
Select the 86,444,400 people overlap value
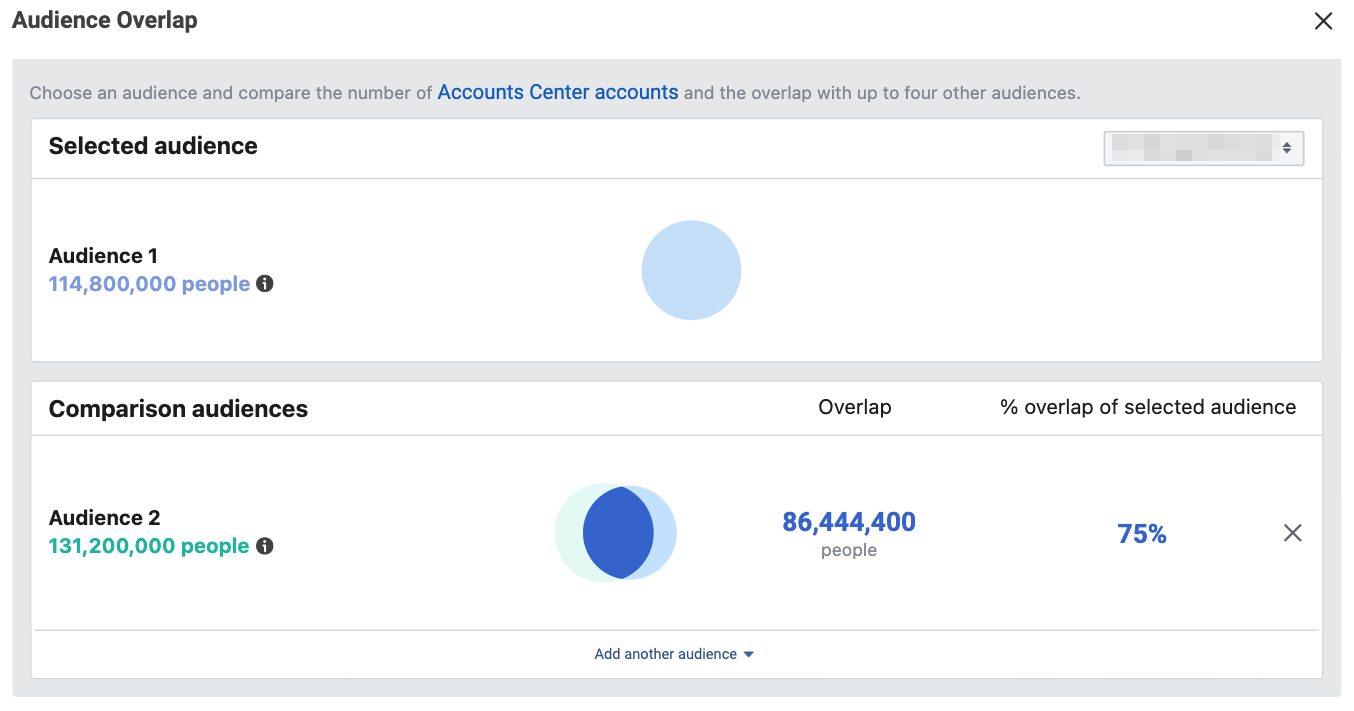[849, 521]
